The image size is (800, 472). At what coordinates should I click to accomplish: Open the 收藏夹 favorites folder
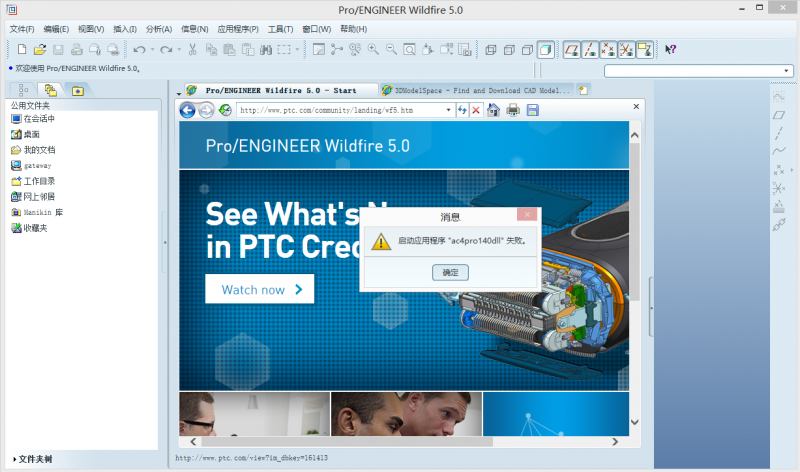click(30, 228)
